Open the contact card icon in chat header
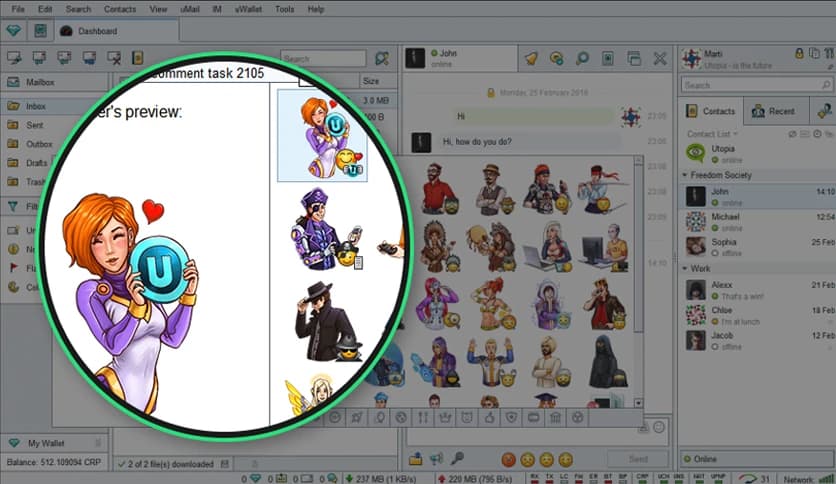 pos(608,58)
